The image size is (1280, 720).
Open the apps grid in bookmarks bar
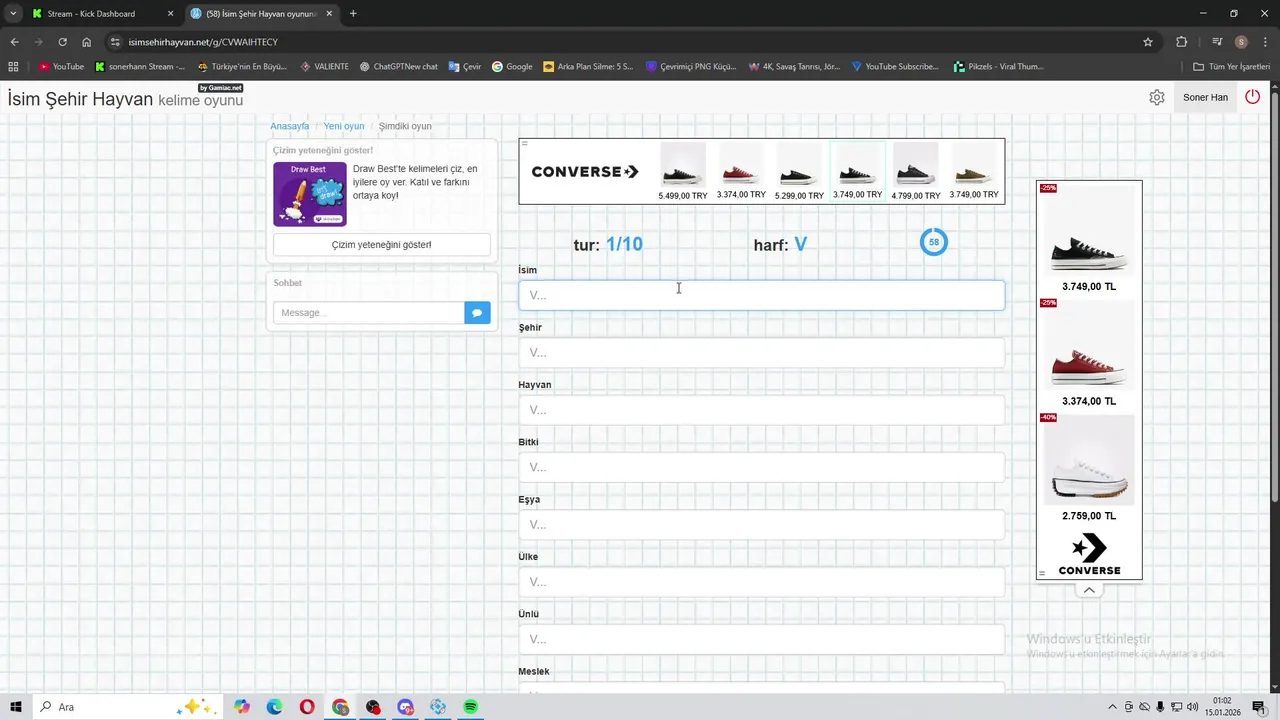point(13,67)
